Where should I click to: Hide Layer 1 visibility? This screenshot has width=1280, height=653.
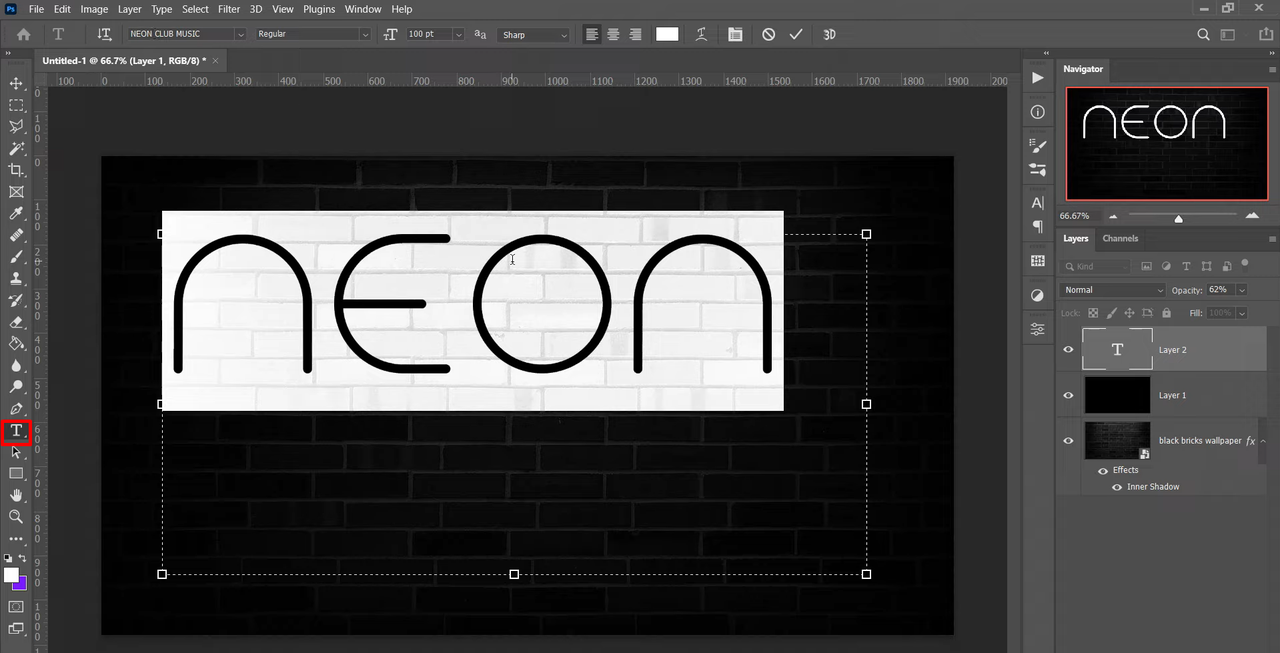click(1068, 395)
